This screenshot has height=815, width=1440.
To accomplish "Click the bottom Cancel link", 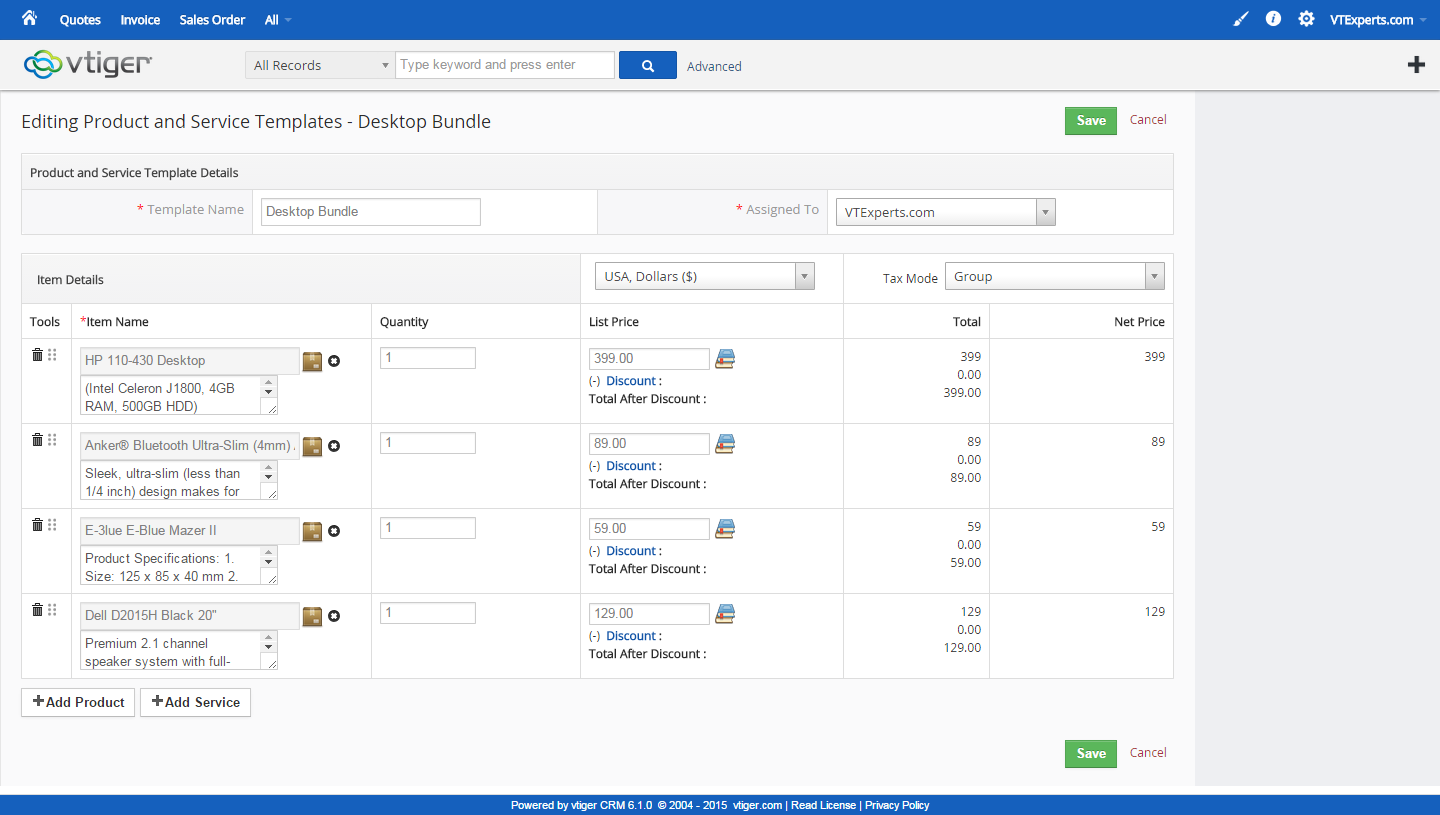I will 1148,752.
